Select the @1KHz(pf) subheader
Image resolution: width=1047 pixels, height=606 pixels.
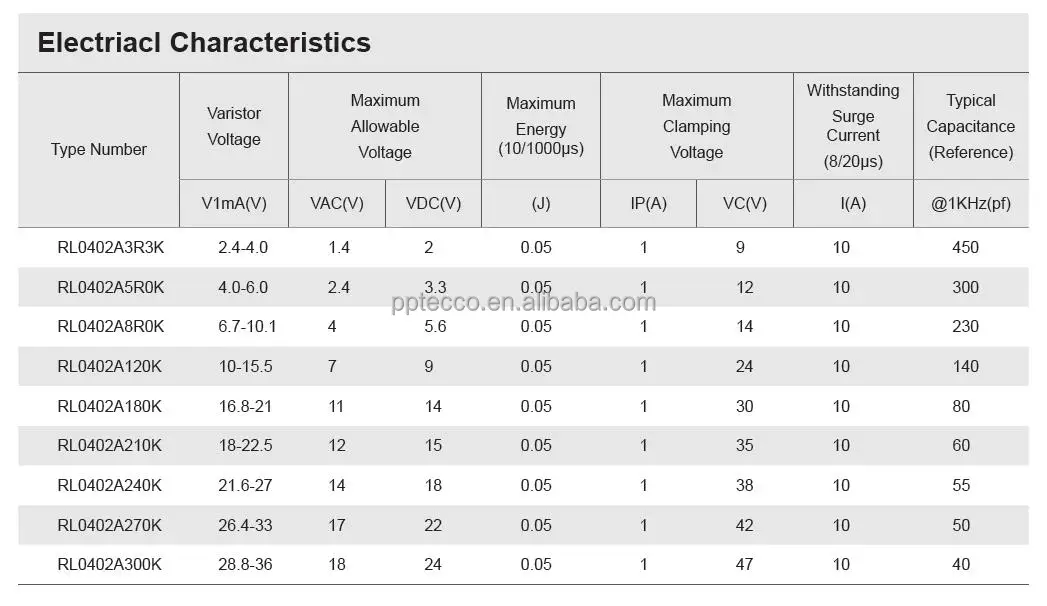(970, 204)
